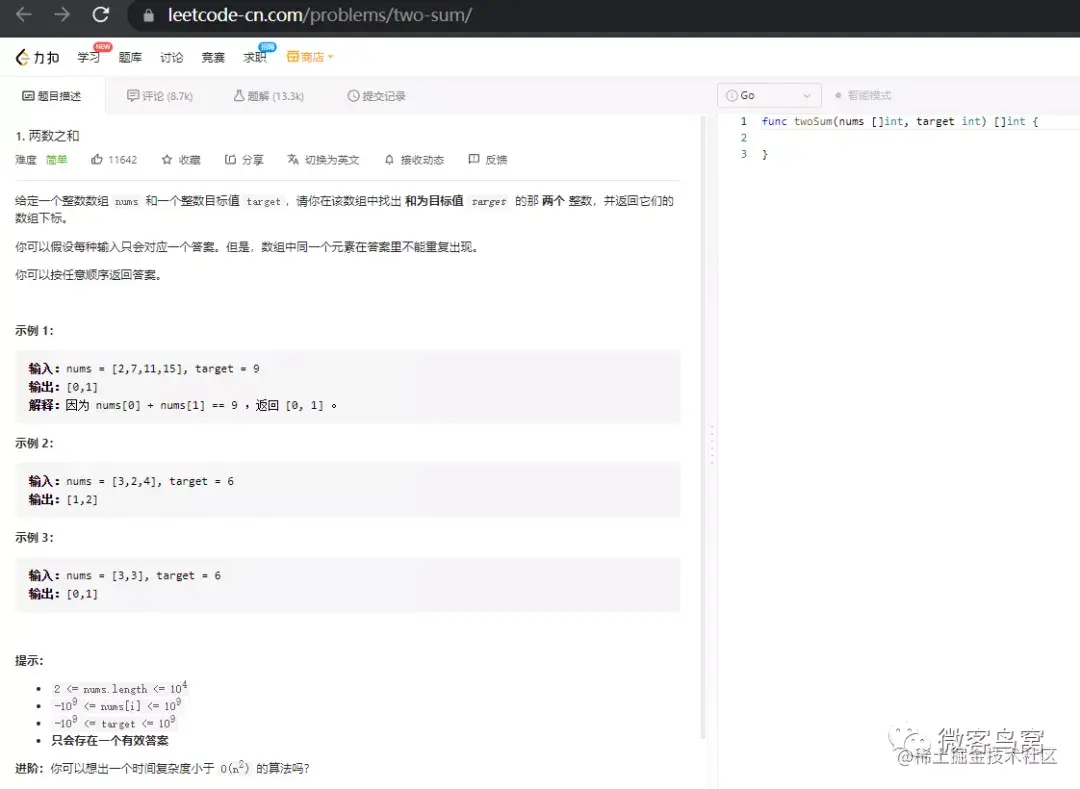The image size is (1080, 789).
Task: Click the closing brace on editor line 3
Action: pyautogui.click(x=765, y=154)
